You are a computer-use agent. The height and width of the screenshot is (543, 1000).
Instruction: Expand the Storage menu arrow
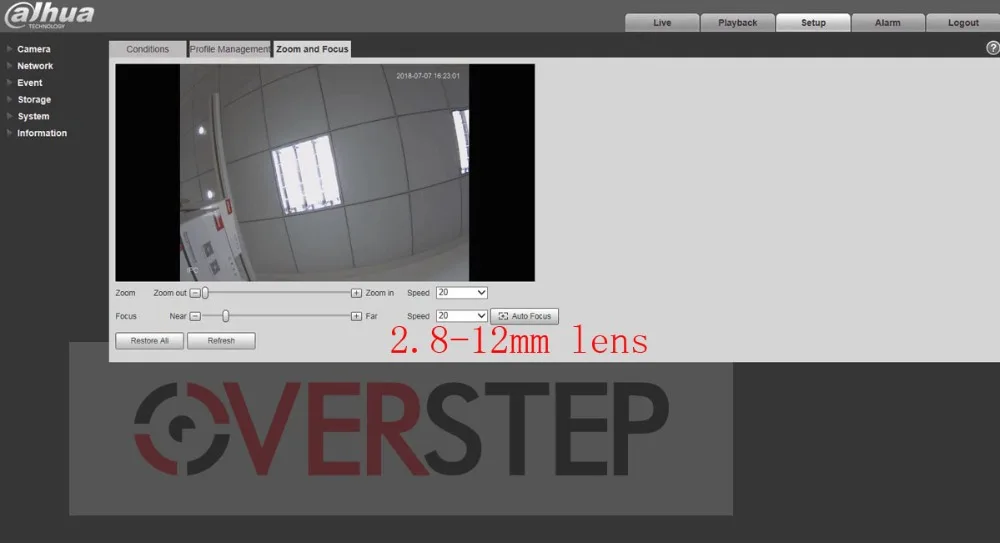[x=10, y=99]
